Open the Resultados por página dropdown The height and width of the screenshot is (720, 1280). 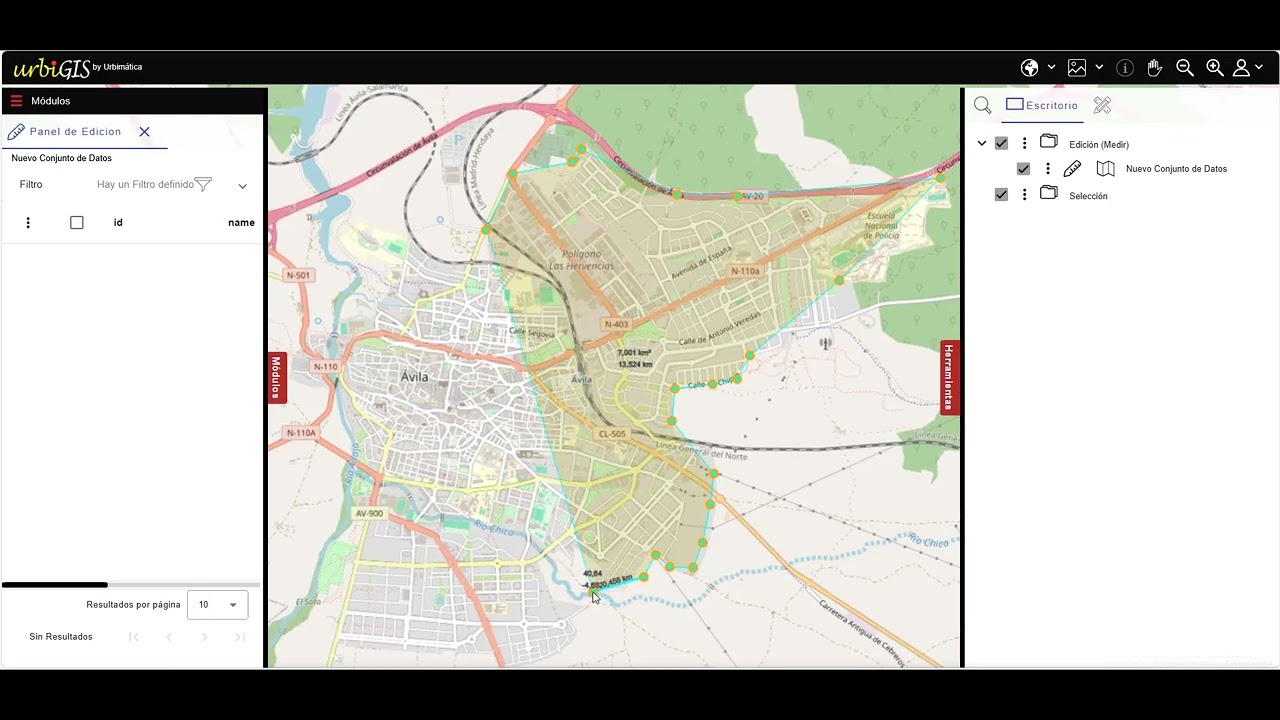pos(218,605)
